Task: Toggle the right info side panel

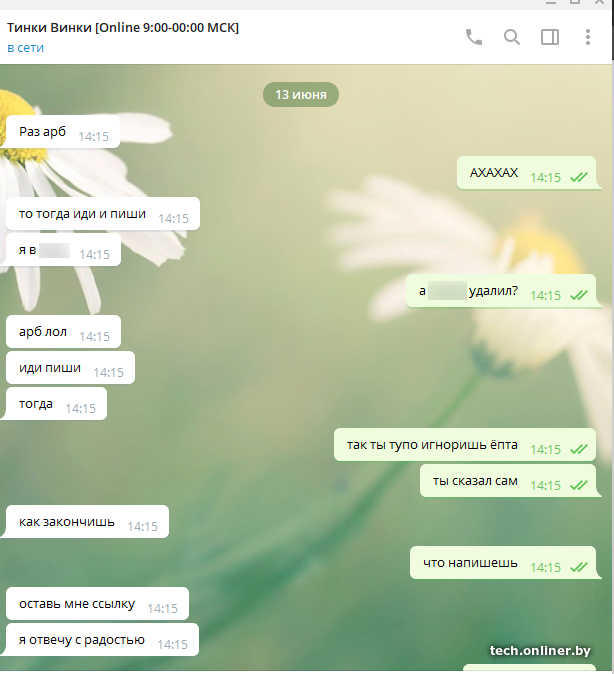Action: [x=550, y=37]
